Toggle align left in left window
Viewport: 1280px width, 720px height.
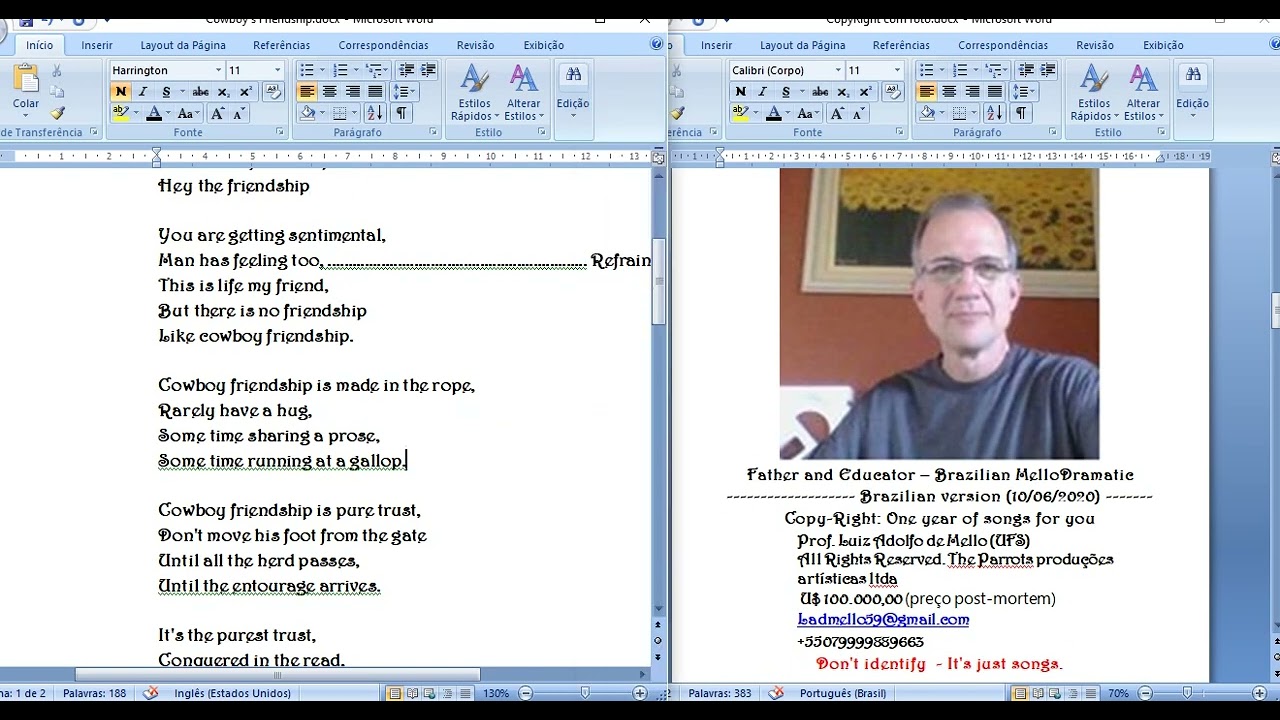click(x=307, y=92)
